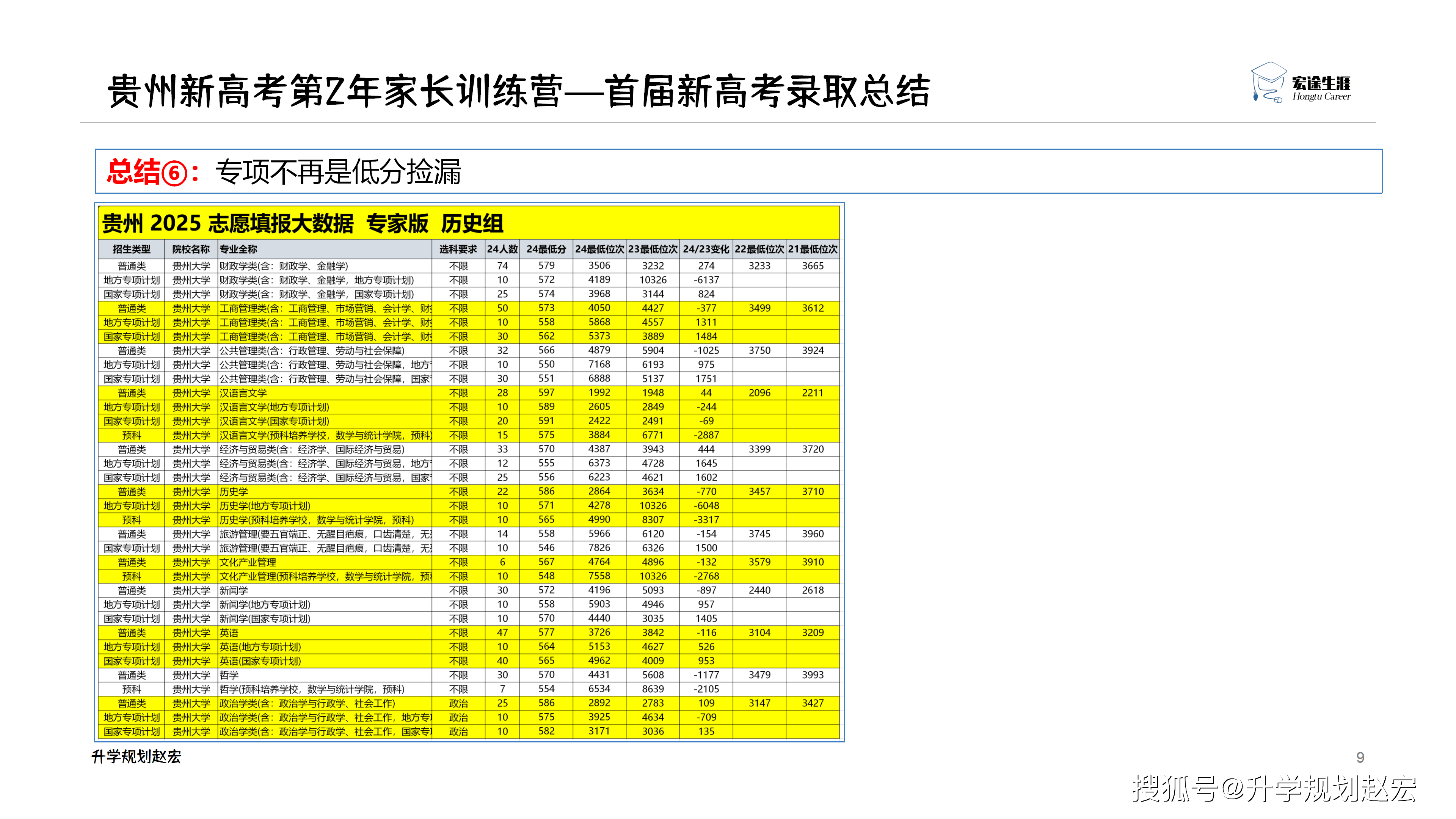This screenshot has height=819, width=1456.
Task: Click the heading 总结⑥：专项不再是低分捡漏
Action: click(x=284, y=171)
